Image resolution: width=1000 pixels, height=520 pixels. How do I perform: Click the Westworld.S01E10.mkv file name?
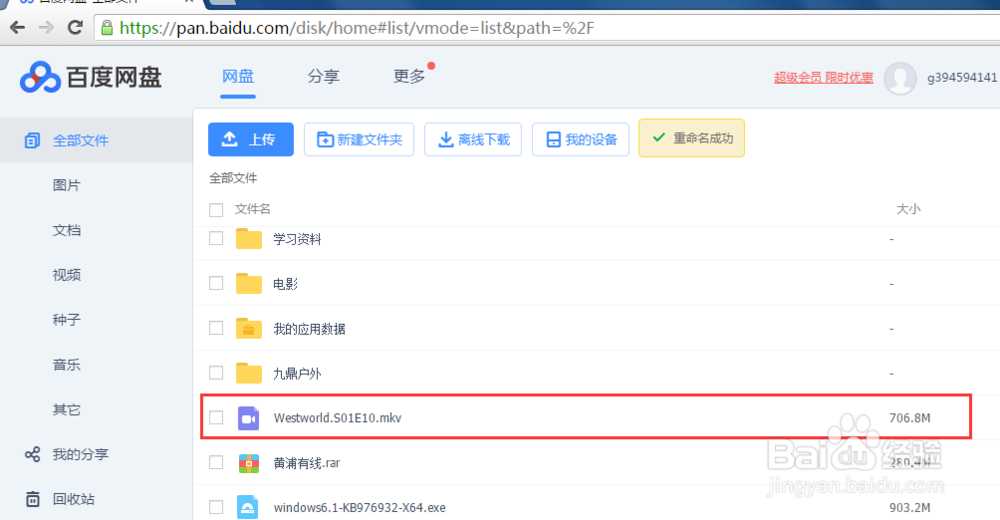[x=337, y=418]
